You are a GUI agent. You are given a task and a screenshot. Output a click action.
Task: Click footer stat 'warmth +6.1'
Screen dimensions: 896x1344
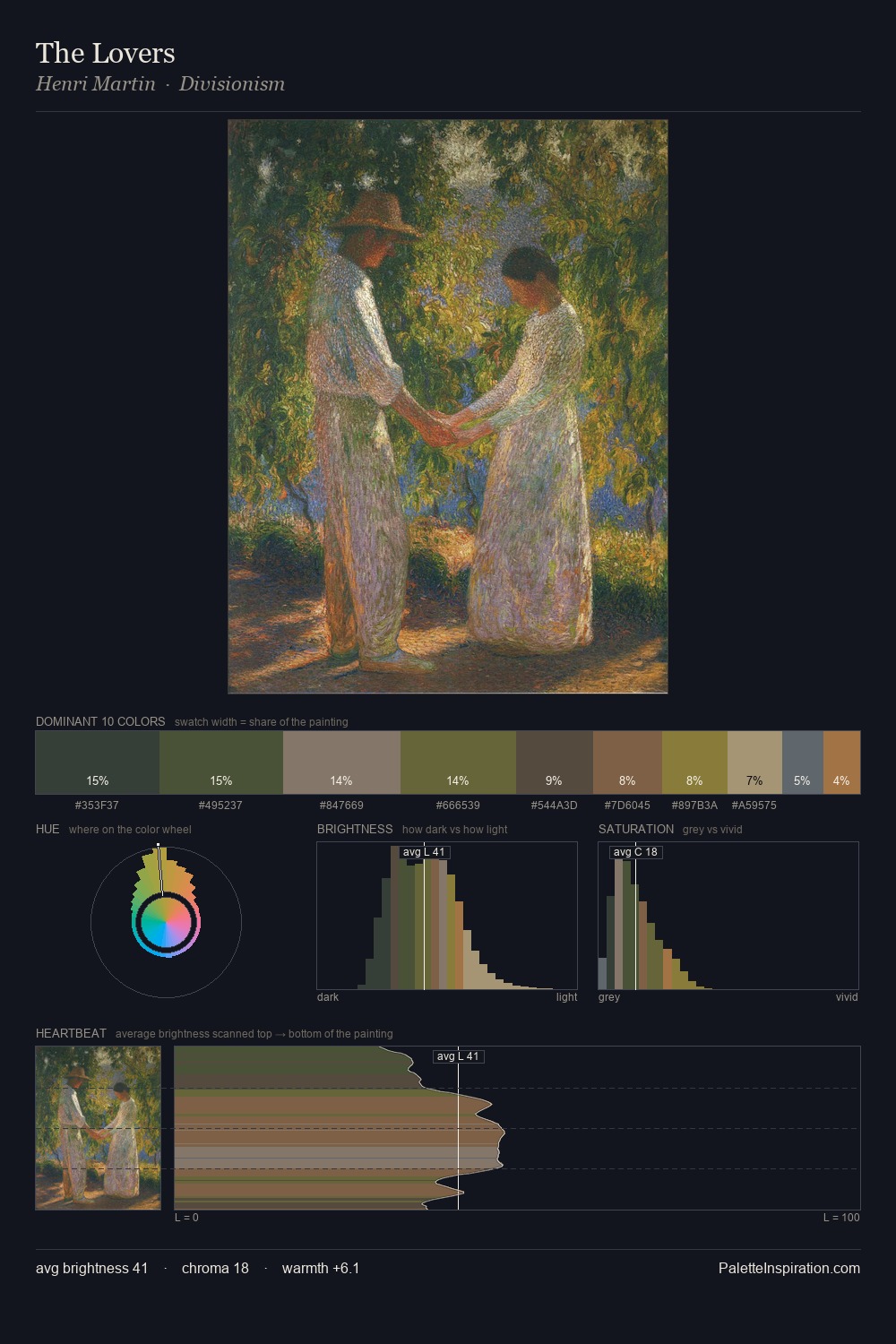pyautogui.click(x=321, y=1268)
